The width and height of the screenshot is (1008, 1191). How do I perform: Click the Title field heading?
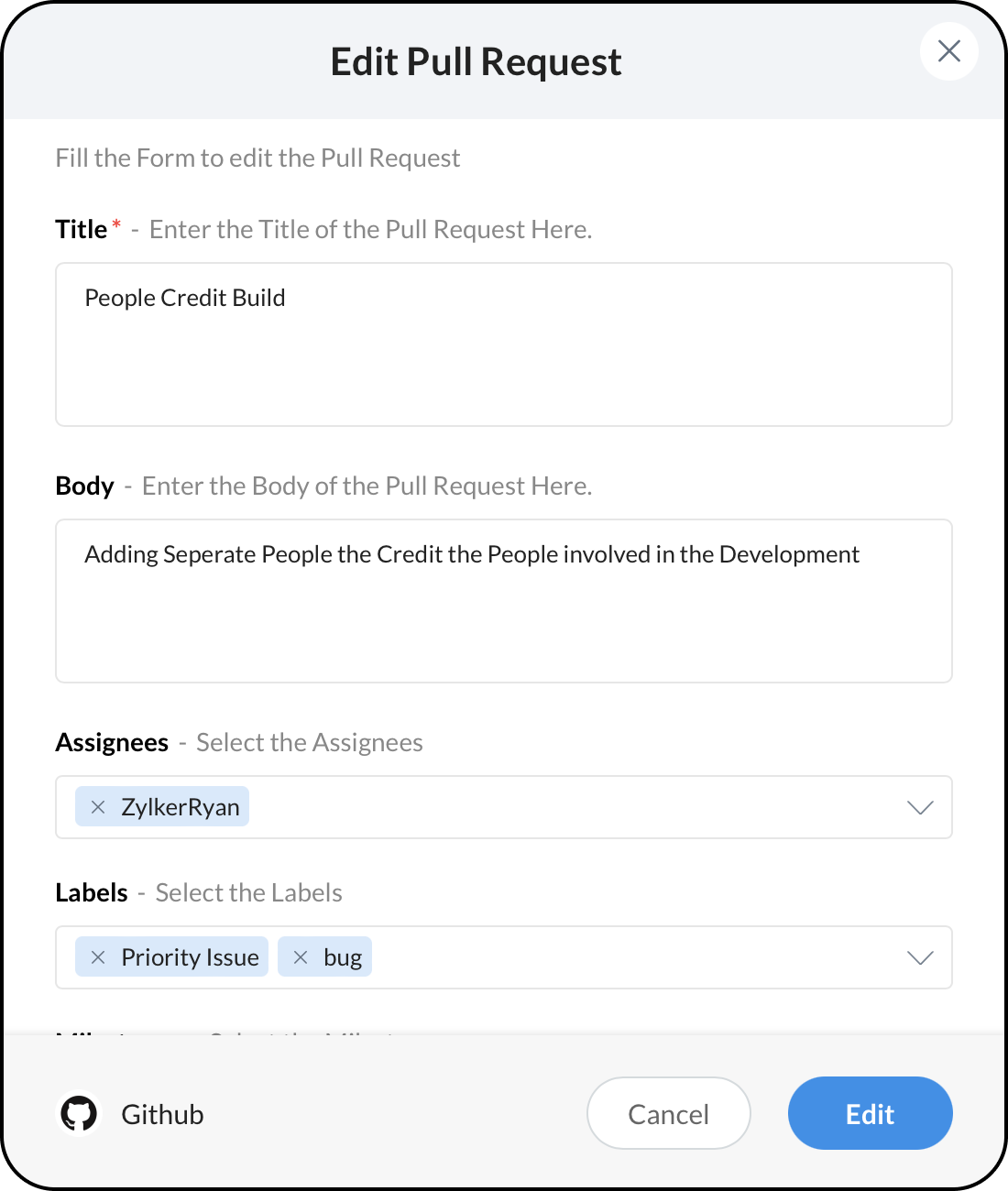pyautogui.click(x=82, y=229)
